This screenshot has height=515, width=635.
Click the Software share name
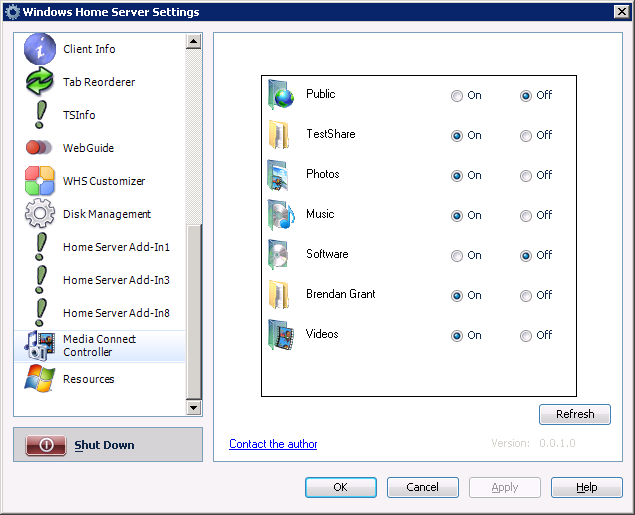tap(327, 254)
